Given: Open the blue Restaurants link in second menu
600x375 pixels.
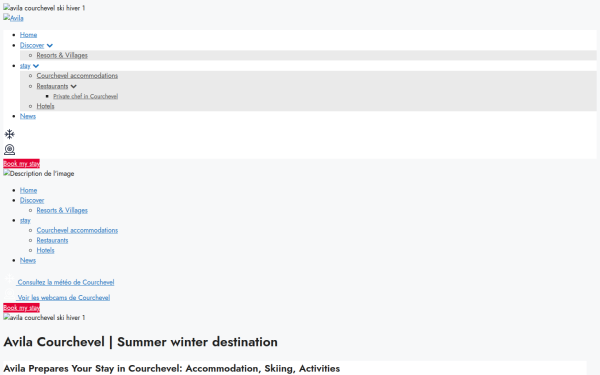Looking at the screenshot, I should (x=52, y=240).
